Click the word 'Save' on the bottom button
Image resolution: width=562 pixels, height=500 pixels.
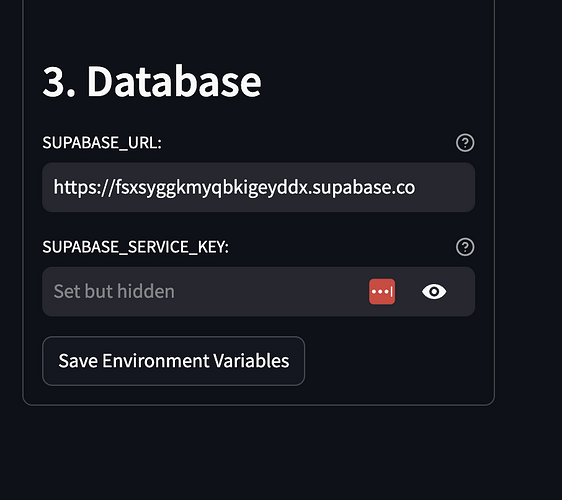coord(78,361)
